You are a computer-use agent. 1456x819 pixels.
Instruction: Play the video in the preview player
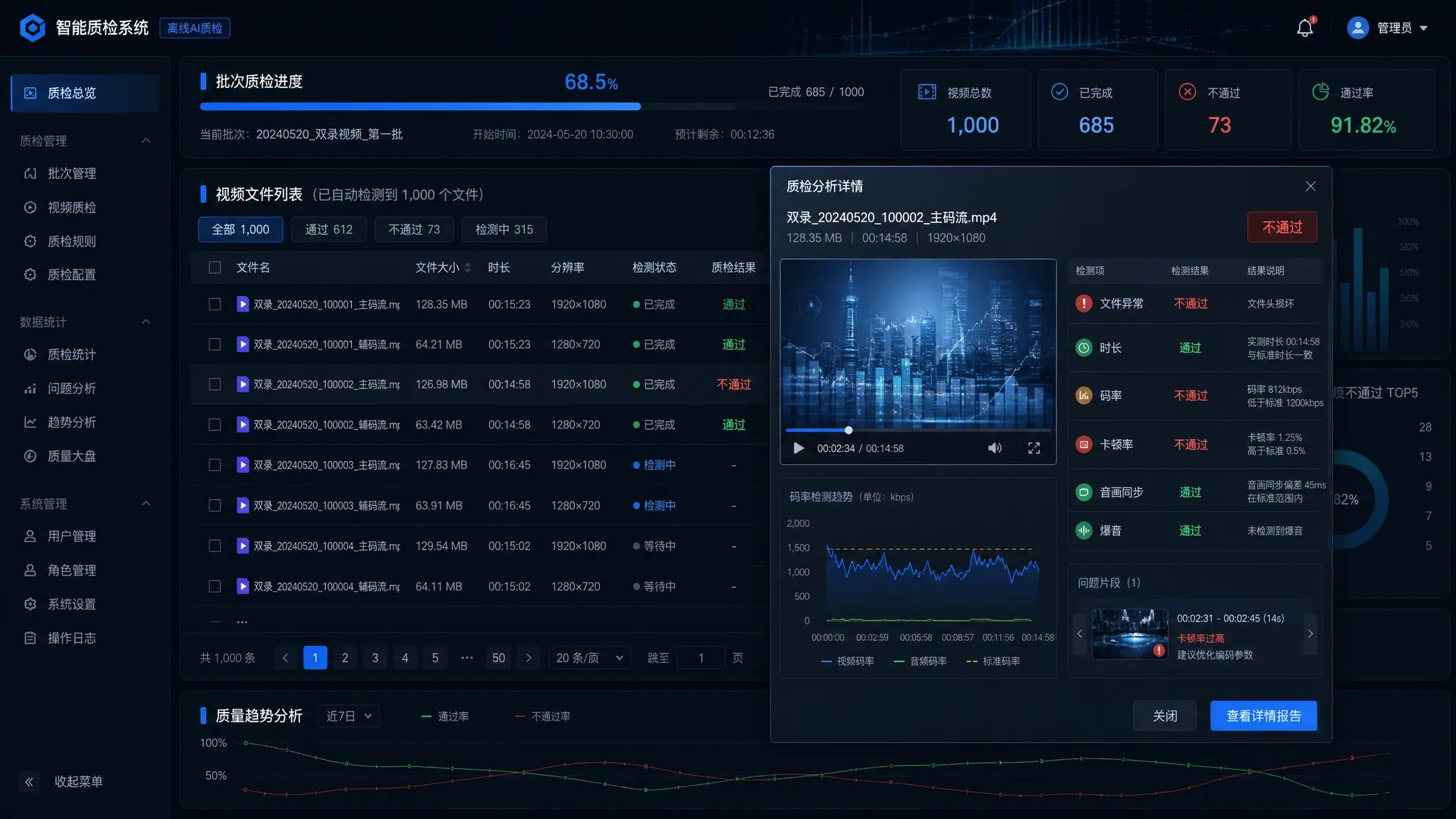798,448
